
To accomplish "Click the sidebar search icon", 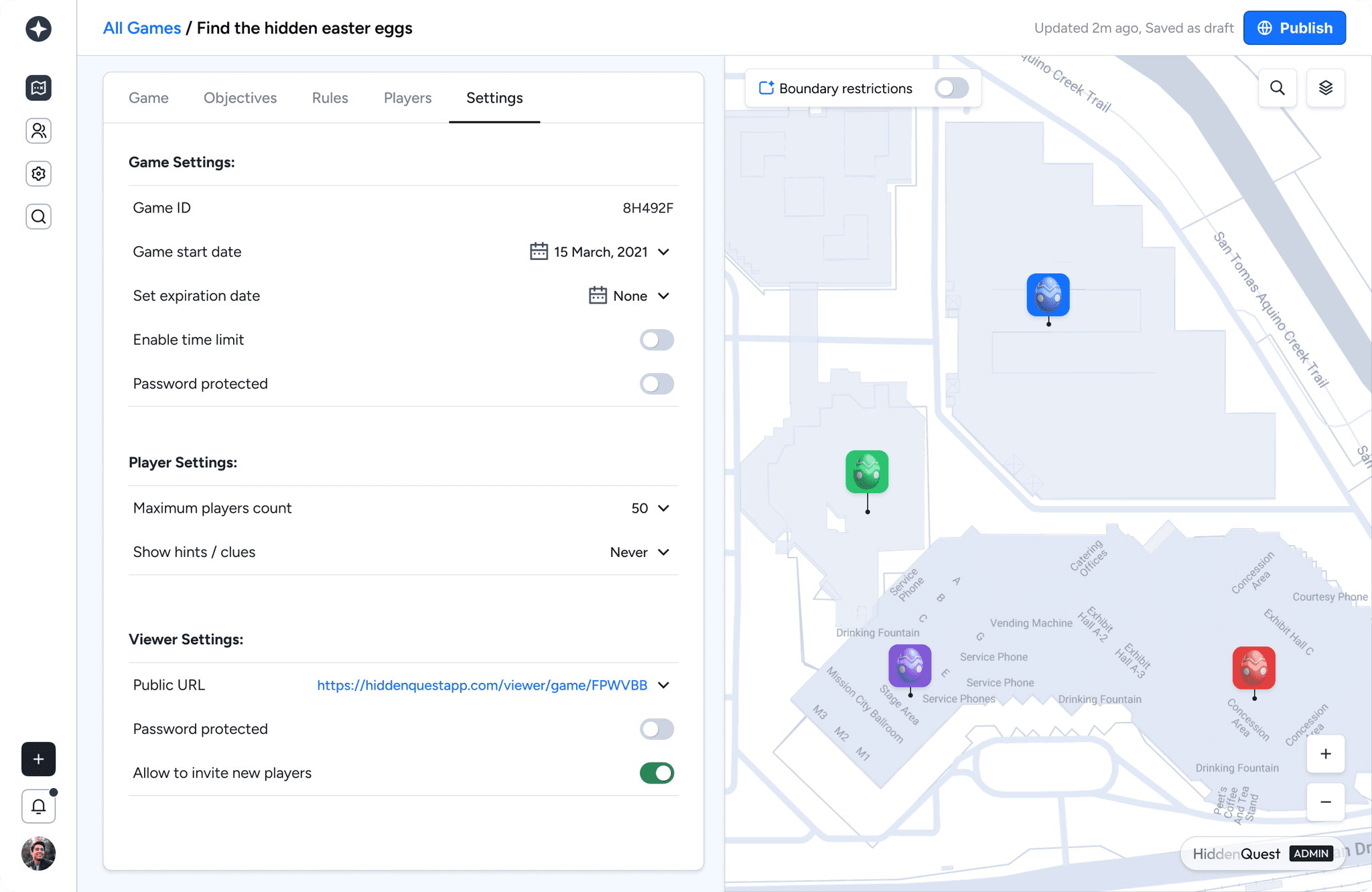I will pyautogui.click(x=38, y=216).
